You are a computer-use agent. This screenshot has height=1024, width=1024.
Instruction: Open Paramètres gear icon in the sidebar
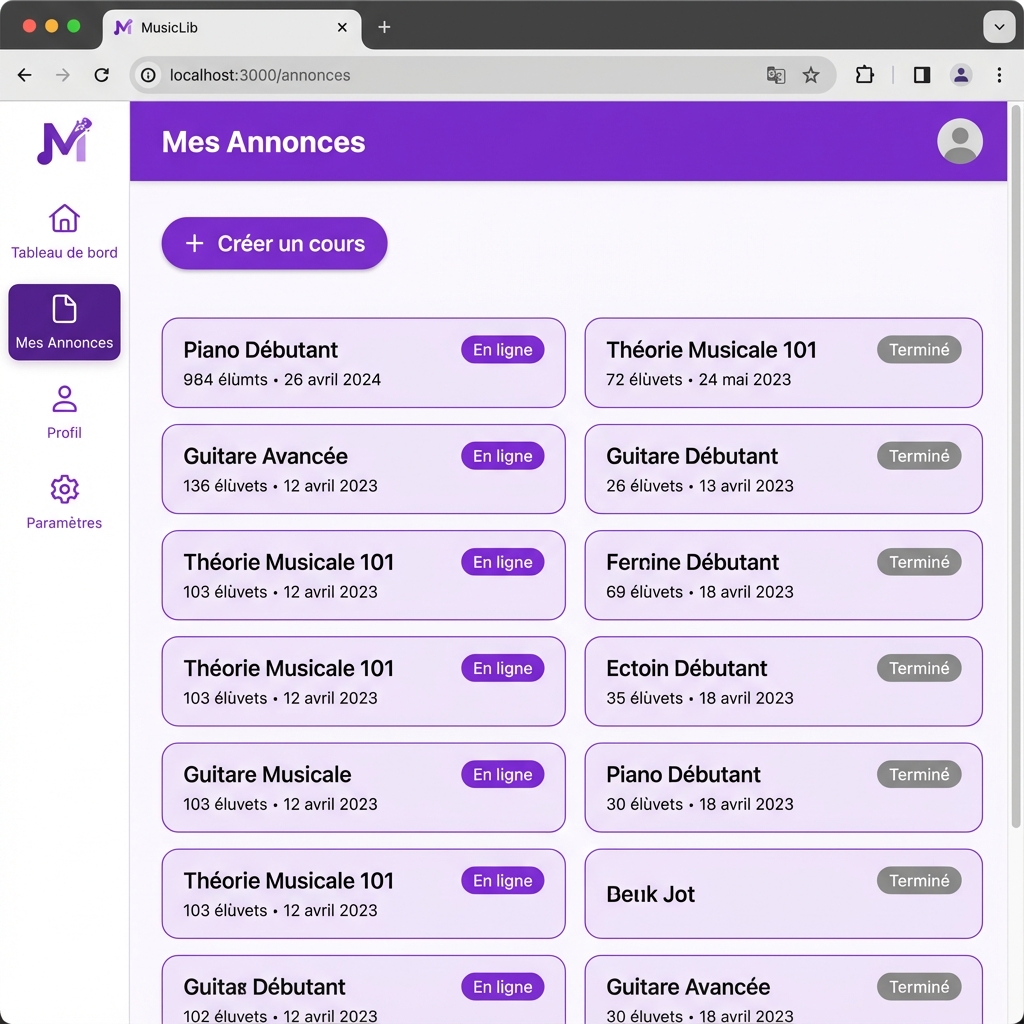pyautogui.click(x=64, y=489)
